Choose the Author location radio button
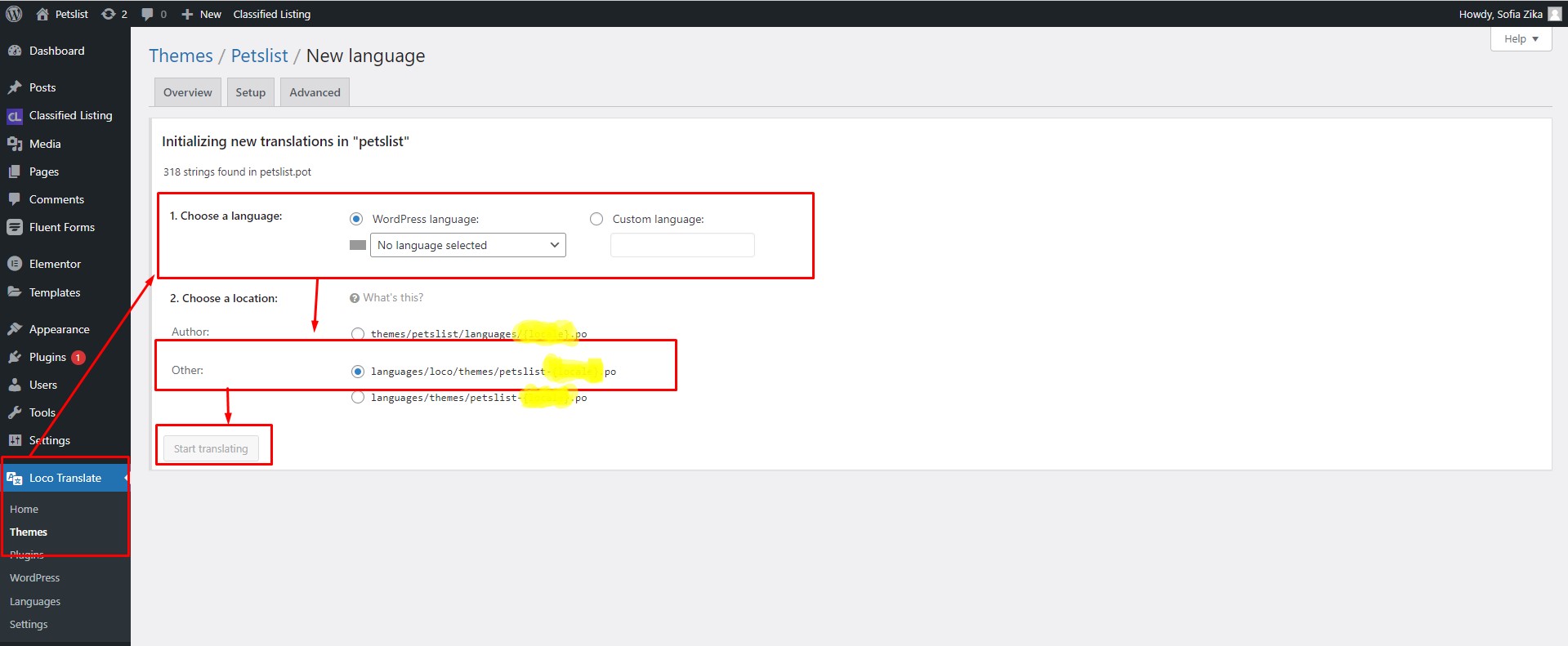1568x646 pixels. click(358, 333)
